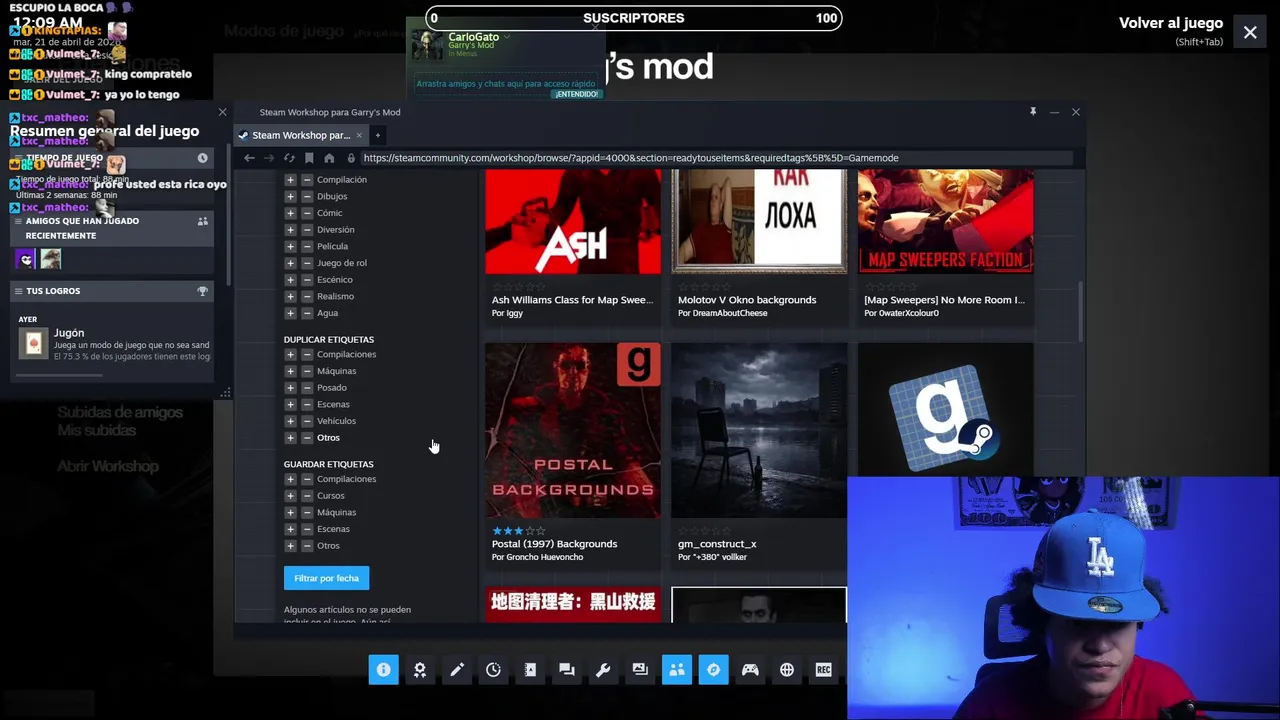The height and width of the screenshot is (720, 1280).
Task: Click the browser URL address field
Action: (716, 158)
